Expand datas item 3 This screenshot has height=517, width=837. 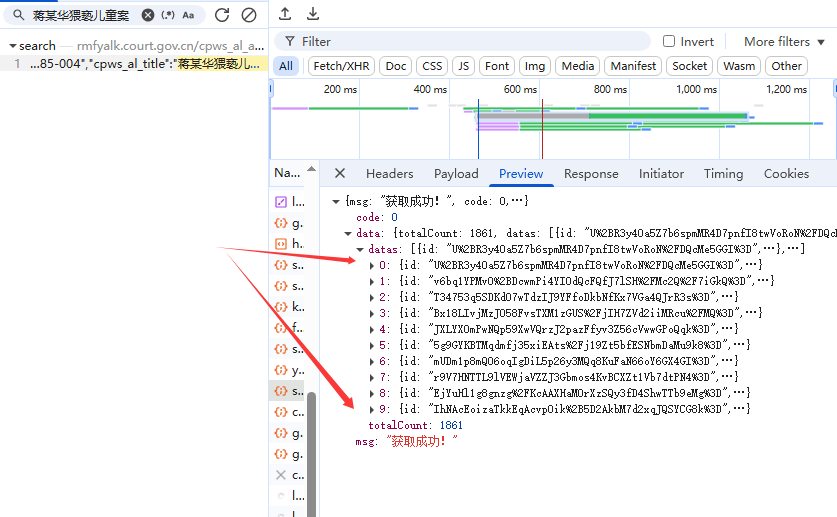pos(372,313)
